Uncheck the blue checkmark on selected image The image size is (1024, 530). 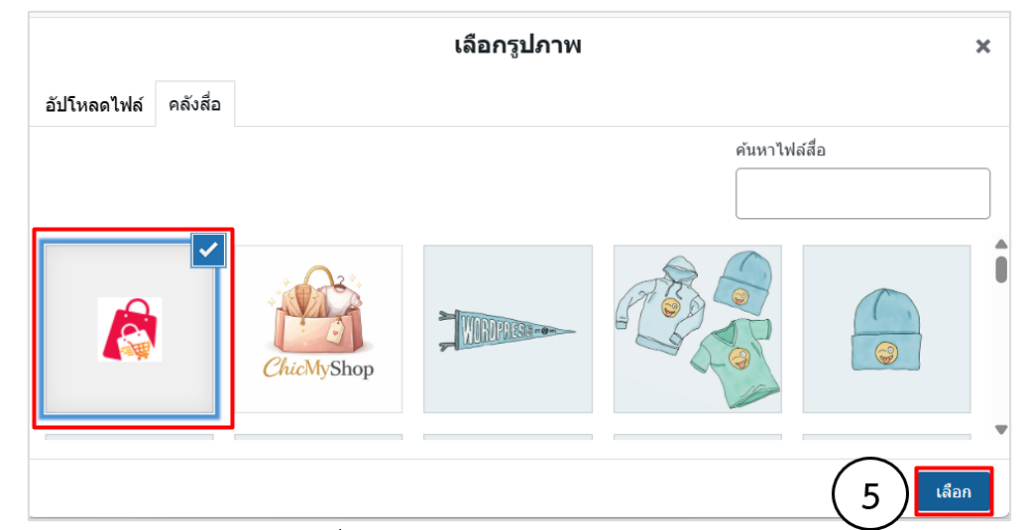pyautogui.click(x=208, y=251)
